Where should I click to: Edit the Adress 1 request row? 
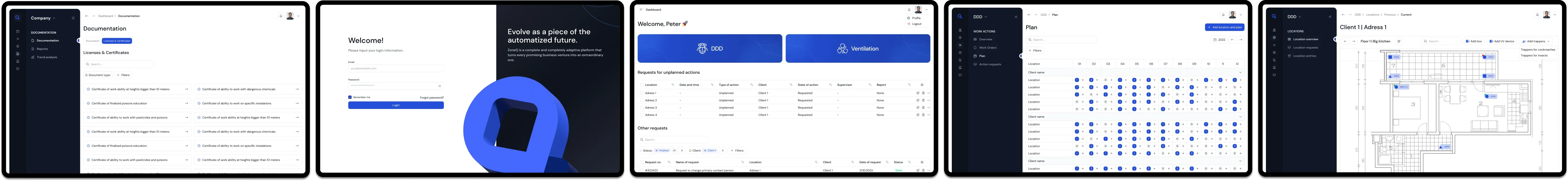coord(918,93)
